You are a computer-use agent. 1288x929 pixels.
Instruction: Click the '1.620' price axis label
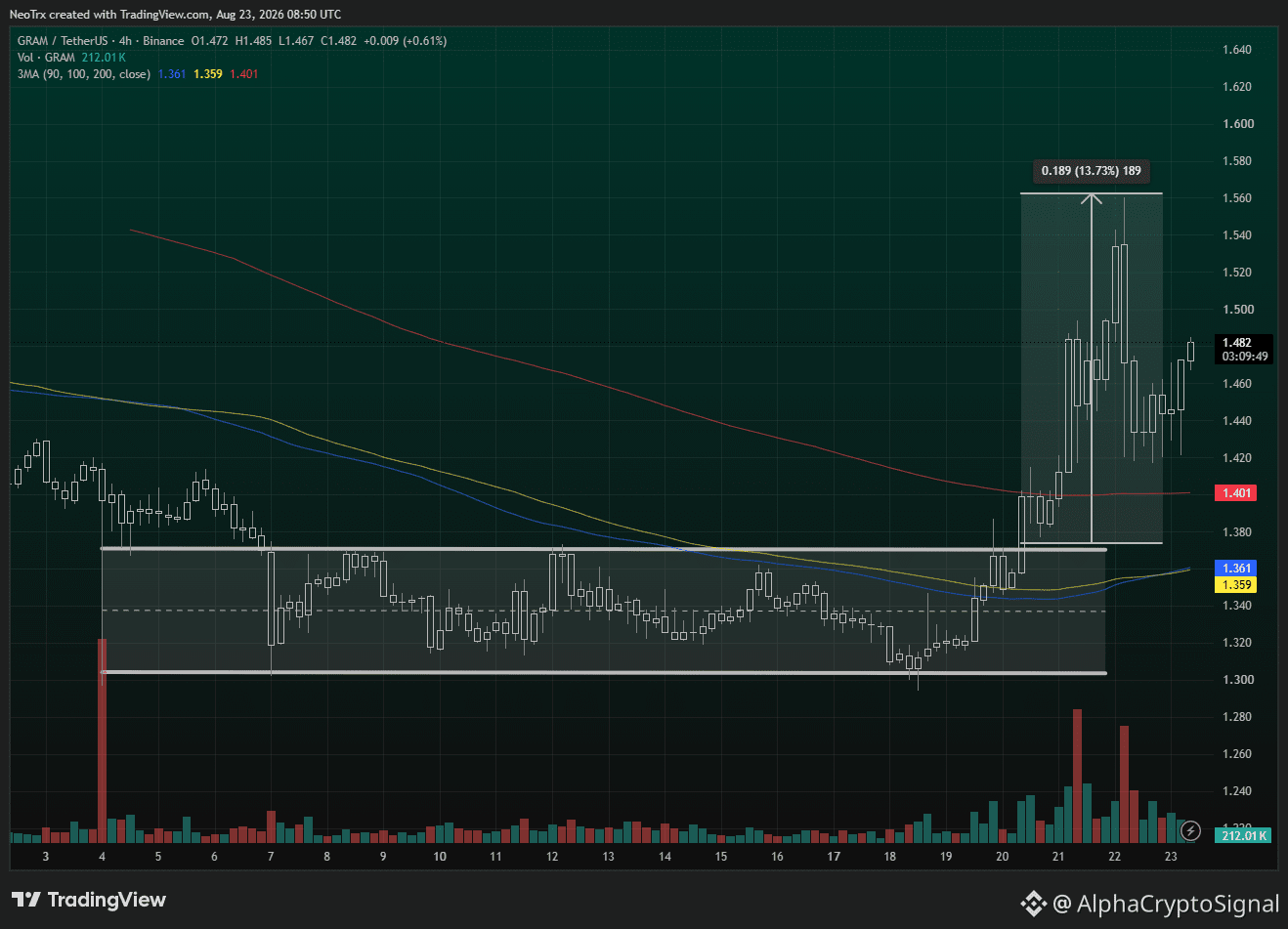tap(1237, 87)
